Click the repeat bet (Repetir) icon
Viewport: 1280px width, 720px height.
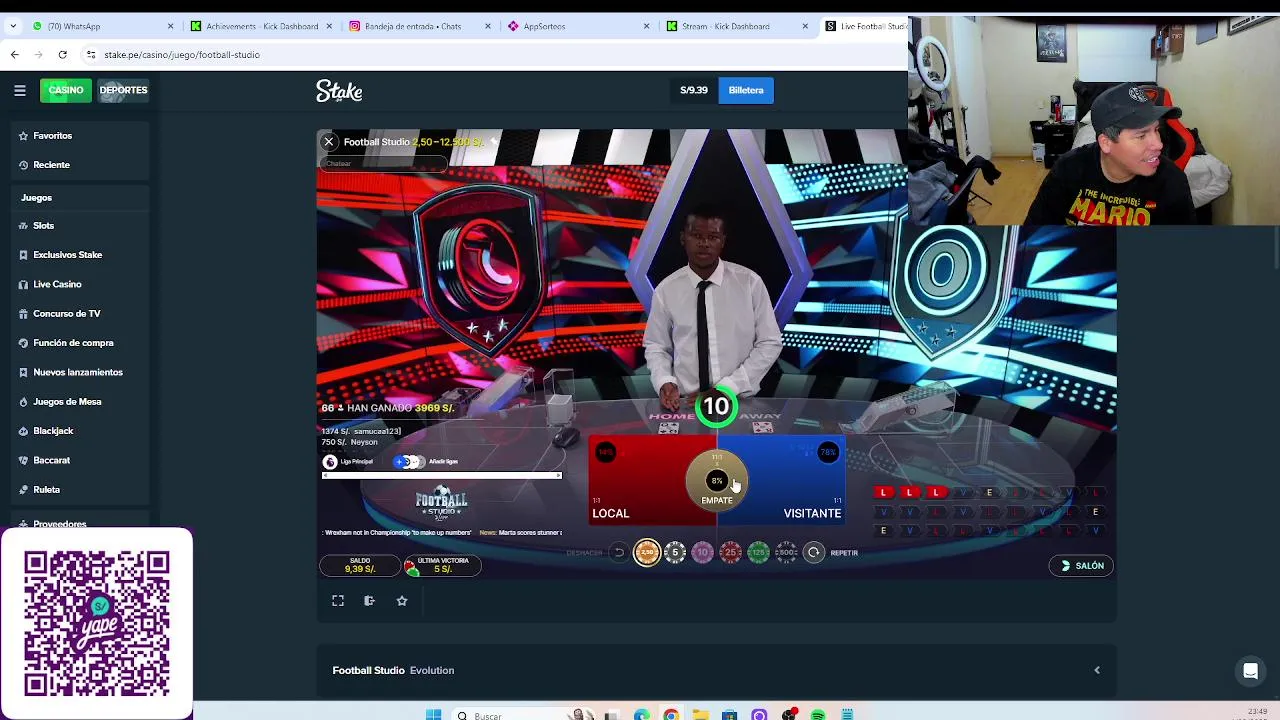814,552
